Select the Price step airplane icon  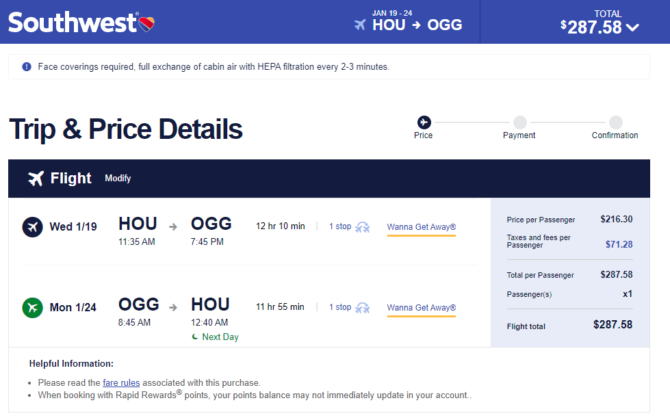pos(424,122)
